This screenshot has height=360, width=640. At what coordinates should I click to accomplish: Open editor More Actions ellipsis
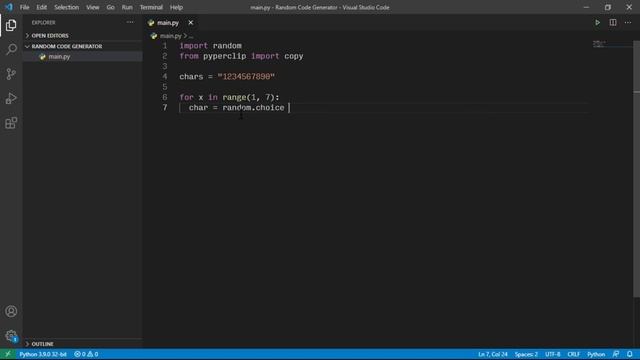(628, 23)
